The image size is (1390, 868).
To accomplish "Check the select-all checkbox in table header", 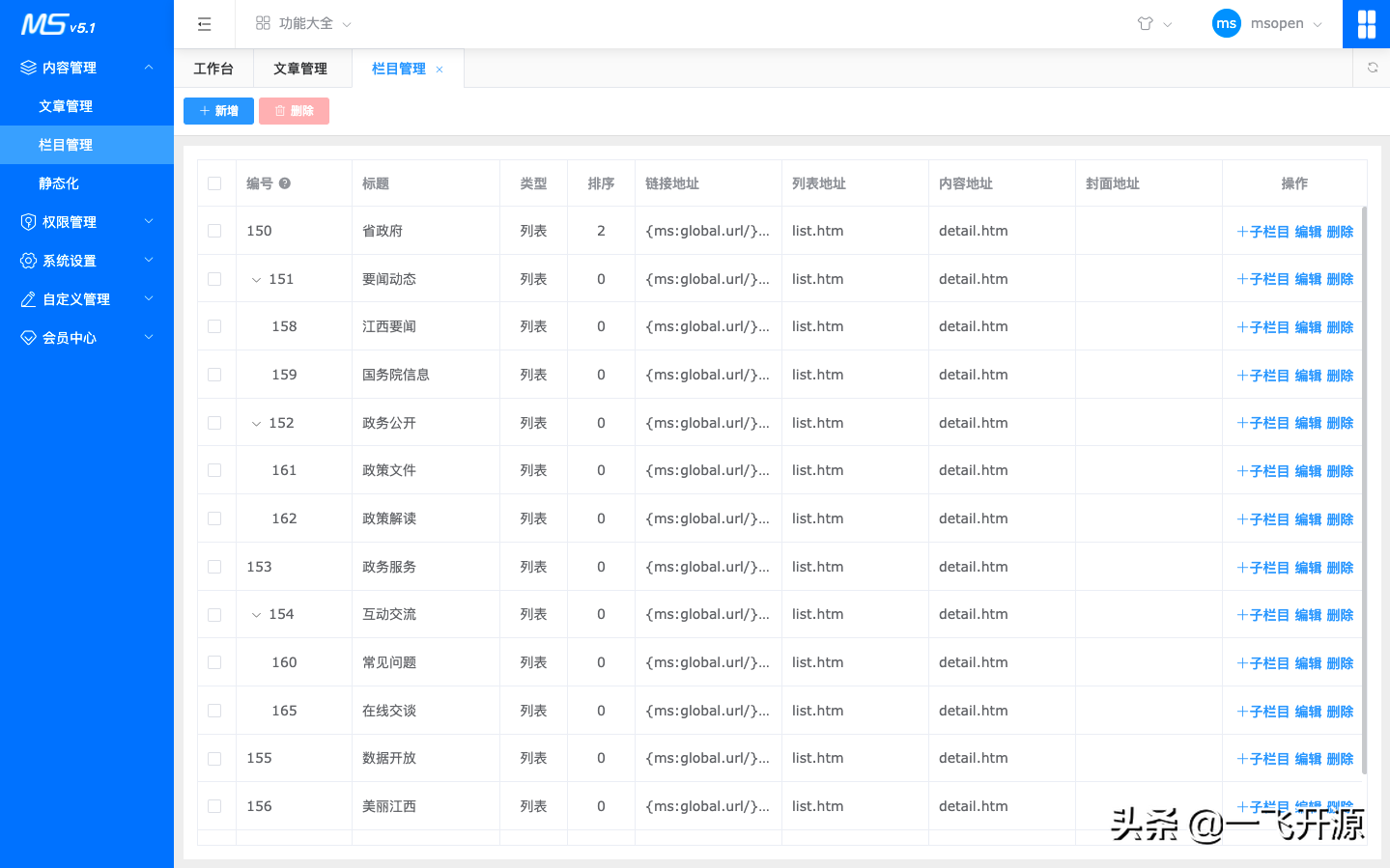I will [214, 182].
